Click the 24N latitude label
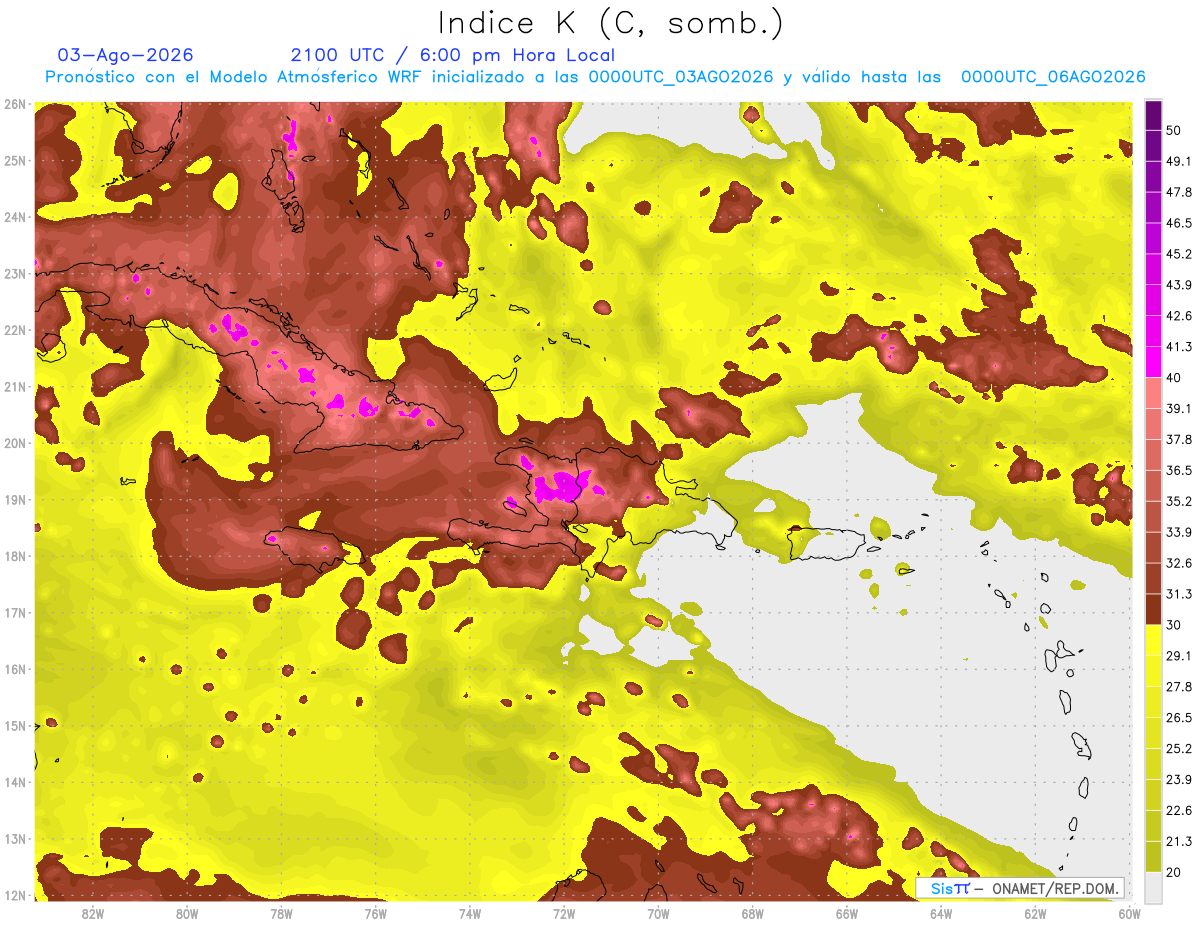This screenshot has width=1200, height=927. click(15, 217)
